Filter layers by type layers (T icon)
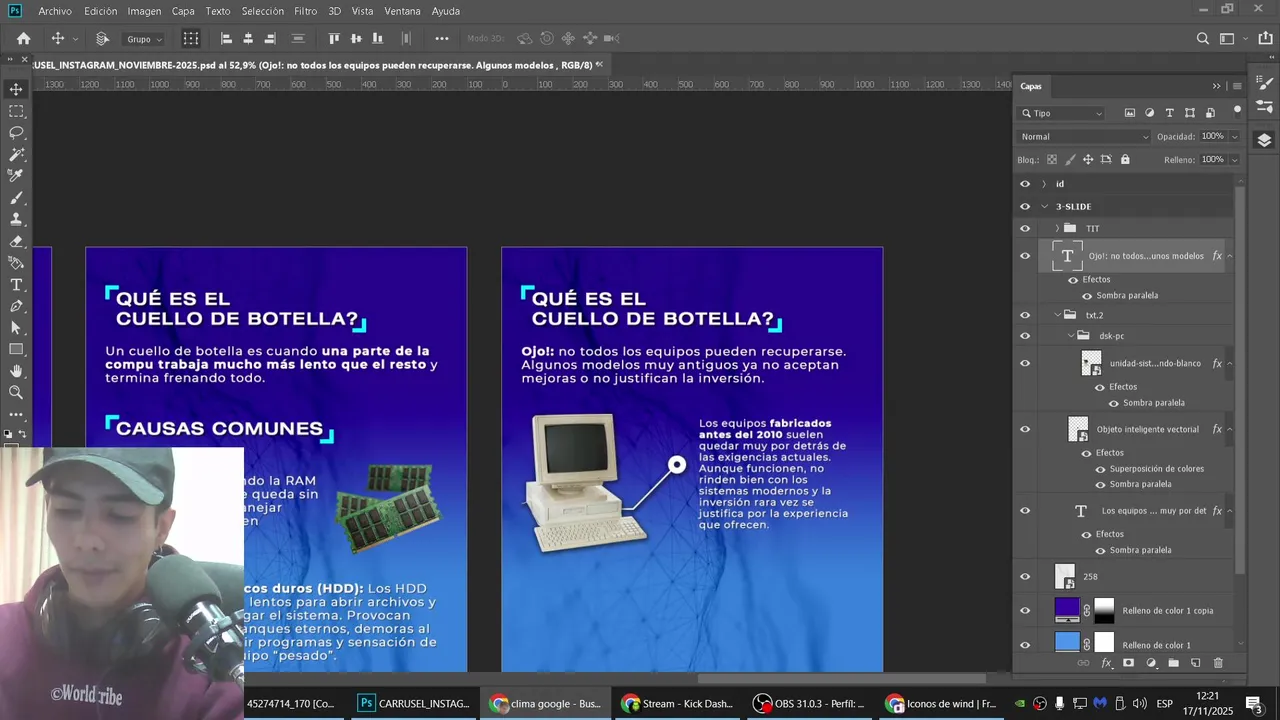Image resolution: width=1280 pixels, height=720 pixels. point(1169,113)
